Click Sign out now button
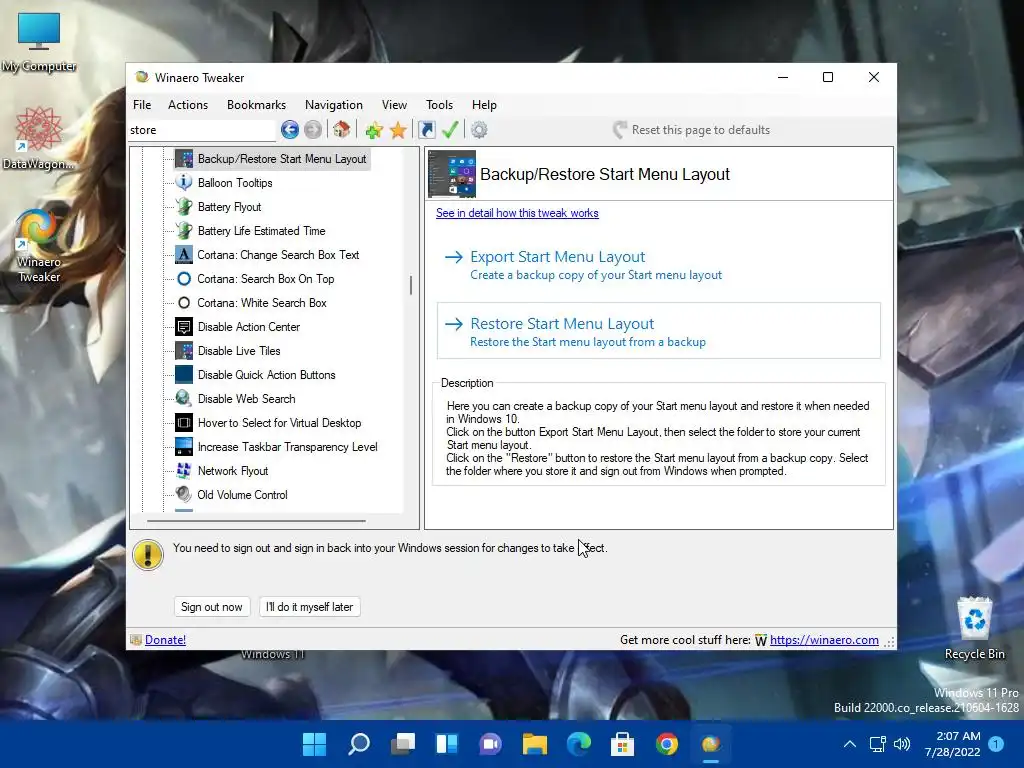Image resolution: width=1024 pixels, height=768 pixels. (212, 607)
